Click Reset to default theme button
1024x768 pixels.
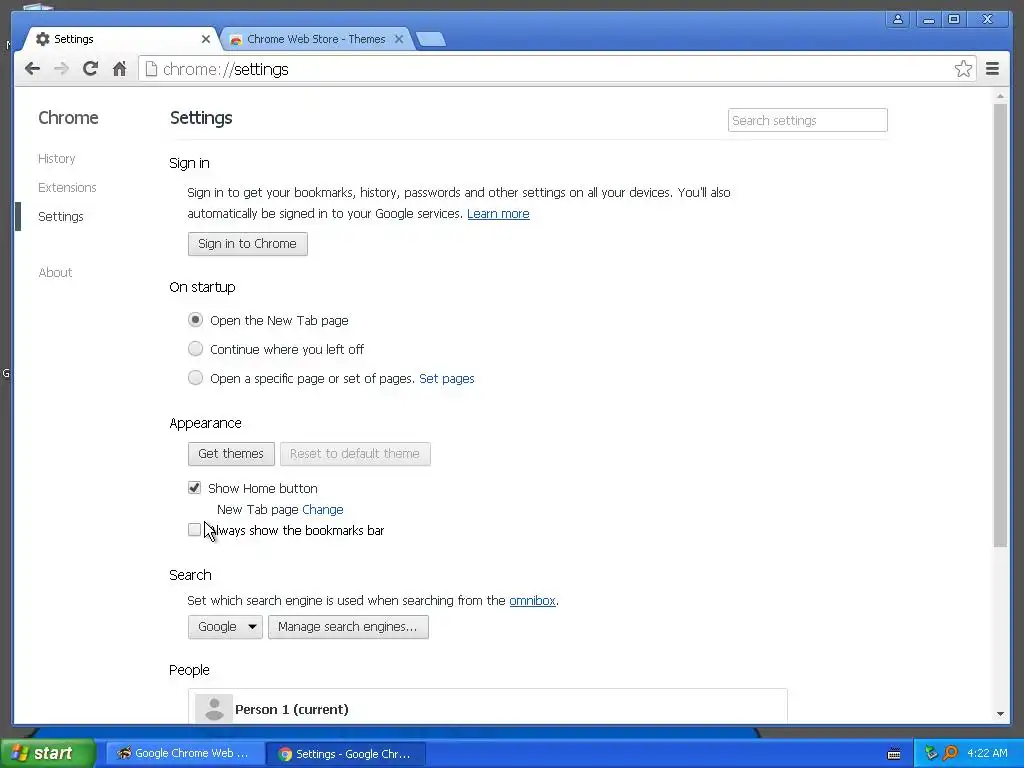(x=355, y=454)
